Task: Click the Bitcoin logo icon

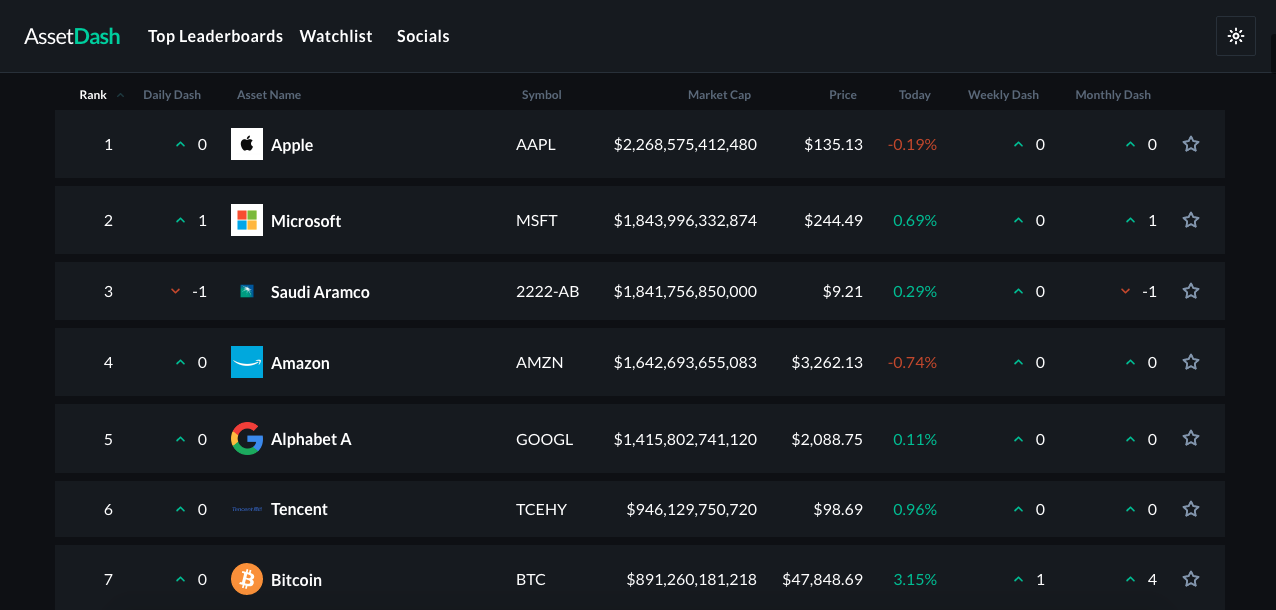Action: 247,579
